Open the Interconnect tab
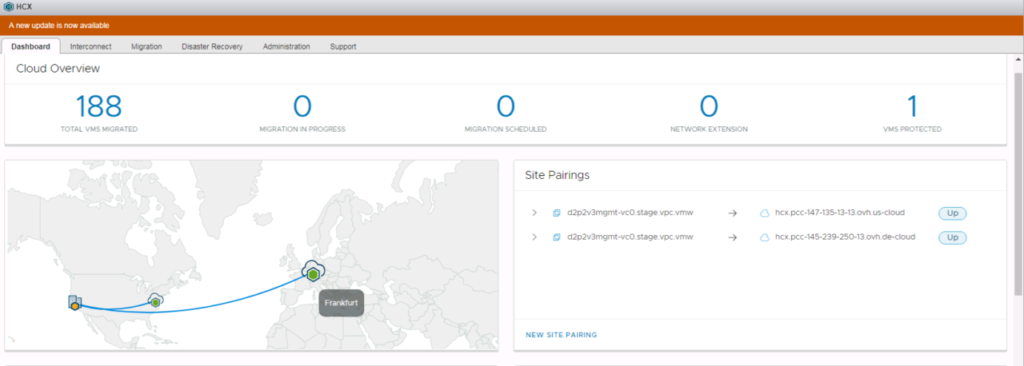This screenshot has width=1024, height=366. (91, 46)
